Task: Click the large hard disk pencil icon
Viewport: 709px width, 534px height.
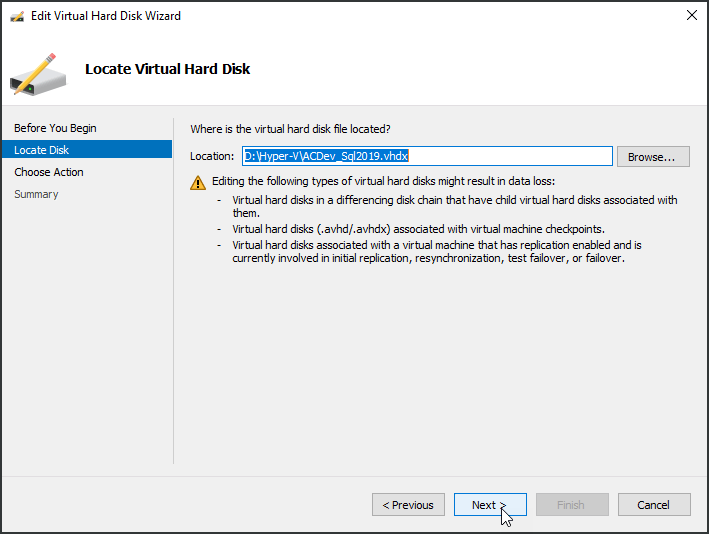Action: (x=38, y=72)
